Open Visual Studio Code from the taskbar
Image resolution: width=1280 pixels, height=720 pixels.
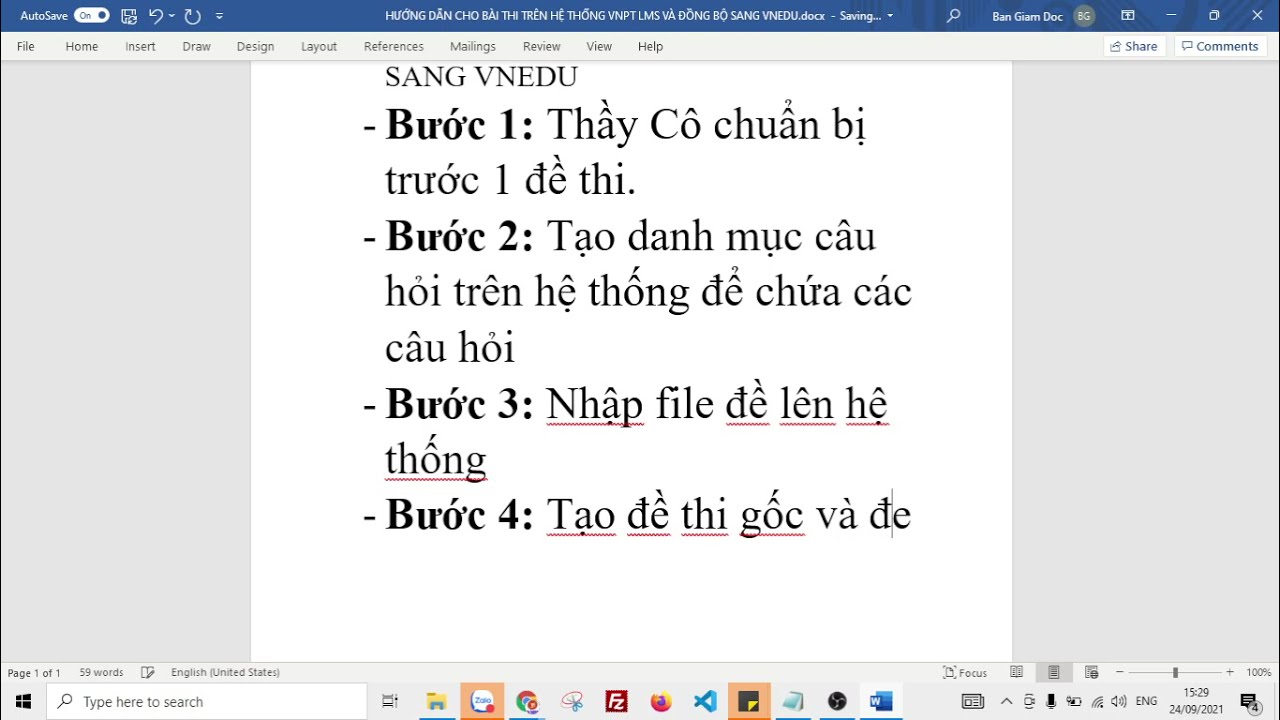tap(705, 702)
